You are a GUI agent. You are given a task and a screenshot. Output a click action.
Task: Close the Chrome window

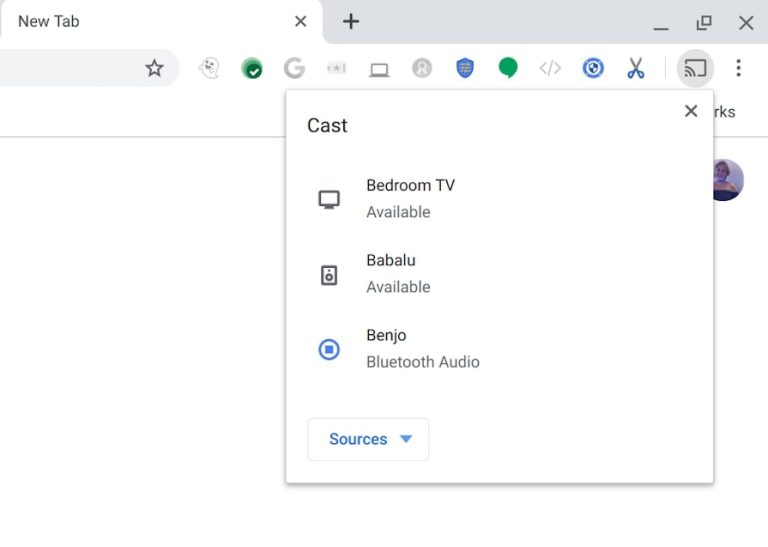(746, 23)
